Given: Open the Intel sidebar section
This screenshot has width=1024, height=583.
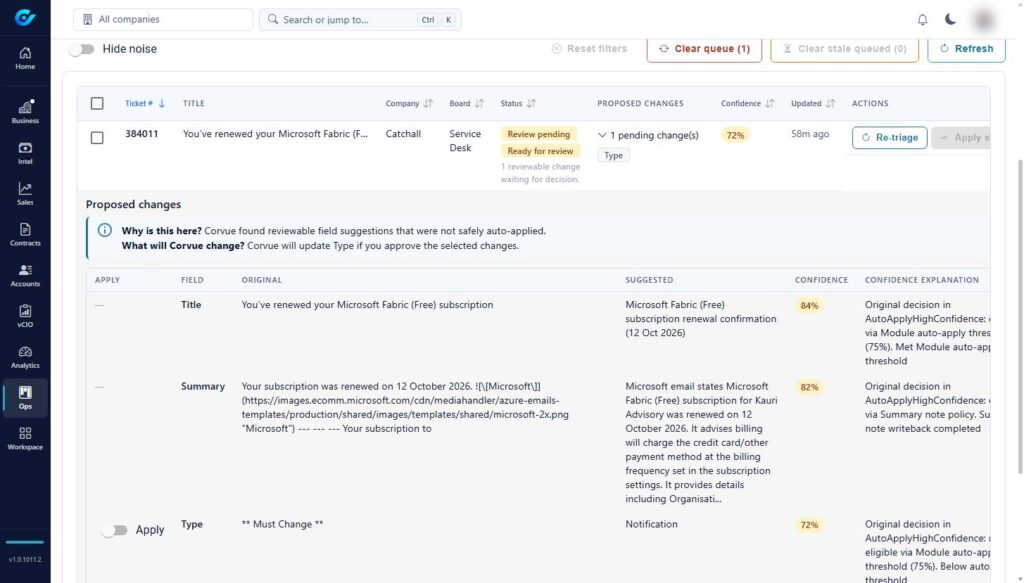Looking at the screenshot, I should (25, 153).
